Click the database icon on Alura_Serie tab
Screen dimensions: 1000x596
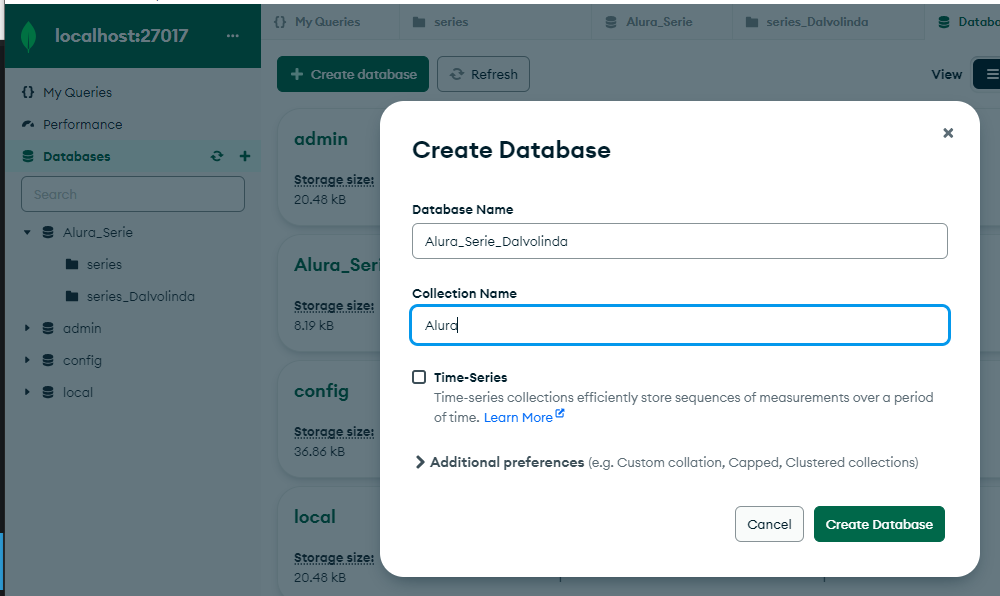click(x=609, y=21)
